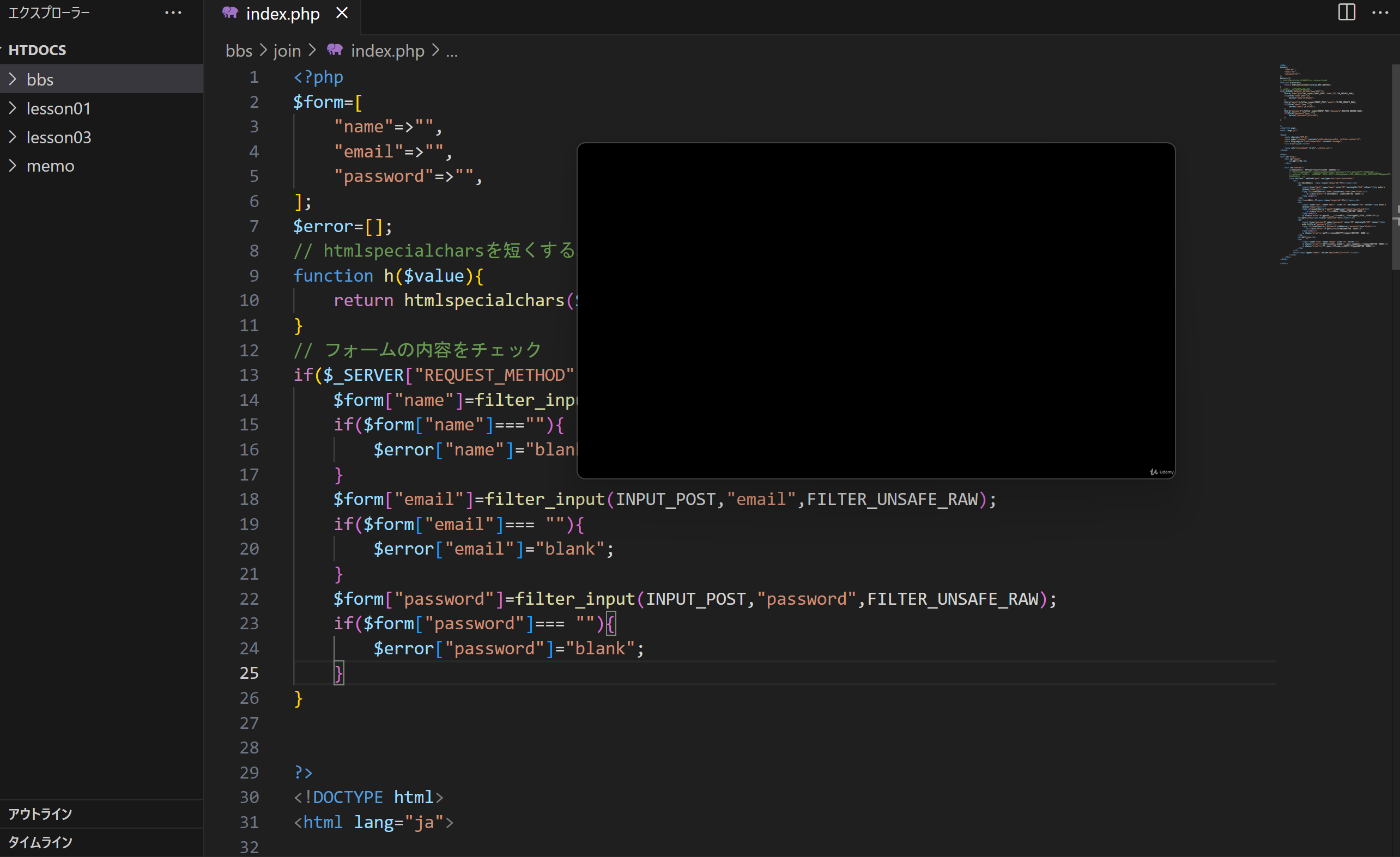This screenshot has width=1400, height=857.
Task: Open the editor more actions (…) icon top right
Action: pos(1380,13)
